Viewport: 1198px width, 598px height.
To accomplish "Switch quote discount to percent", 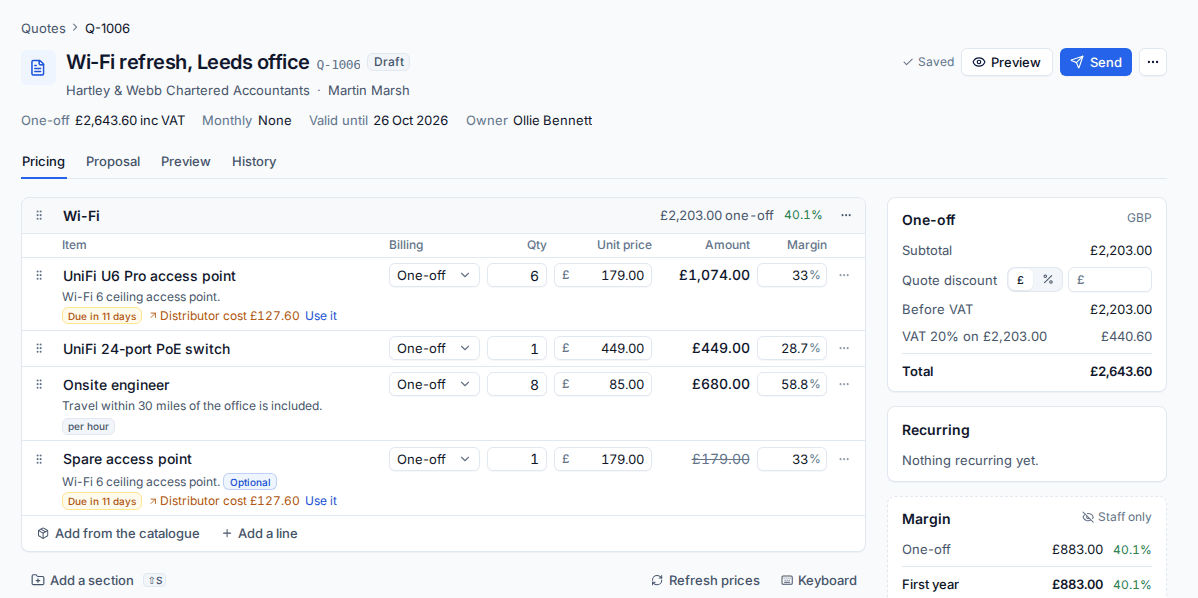I will click(1048, 280).
